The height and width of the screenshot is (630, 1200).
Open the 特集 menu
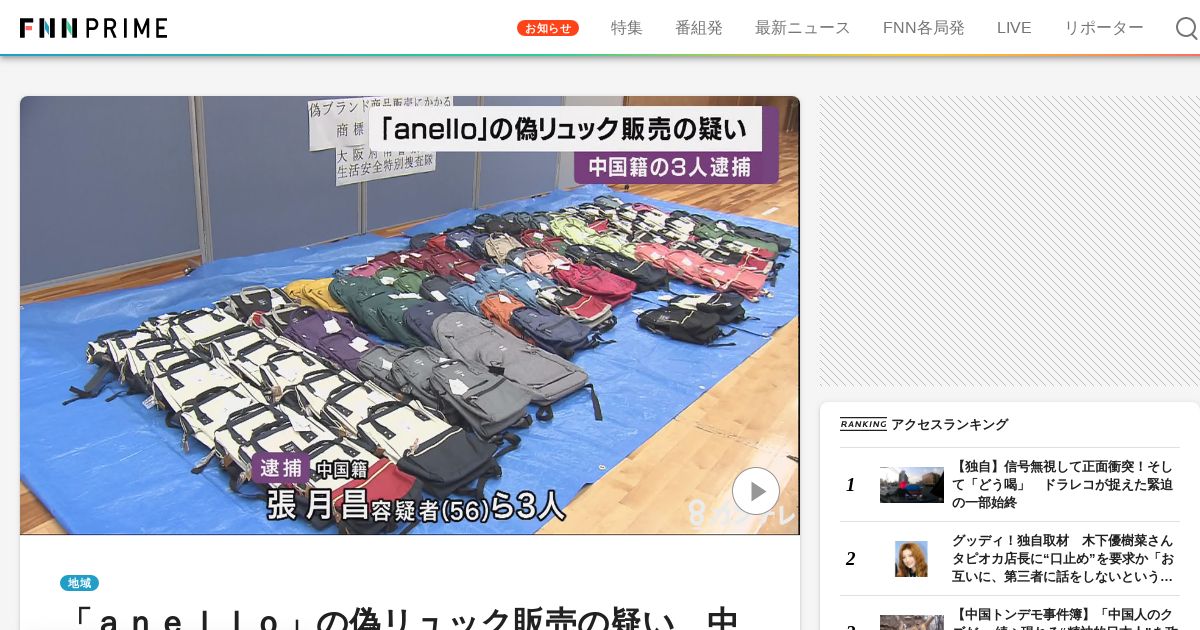[x=627, y=28]
